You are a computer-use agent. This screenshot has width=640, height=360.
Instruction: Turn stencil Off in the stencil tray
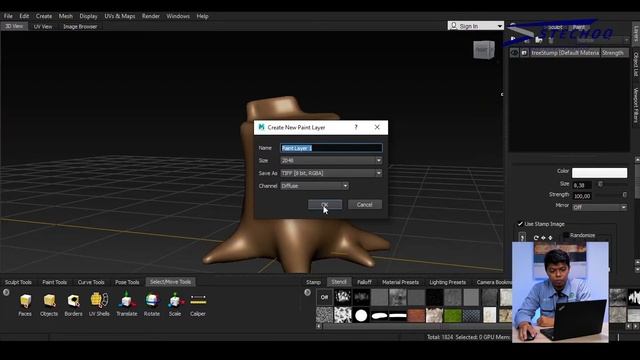click(324, 297)
